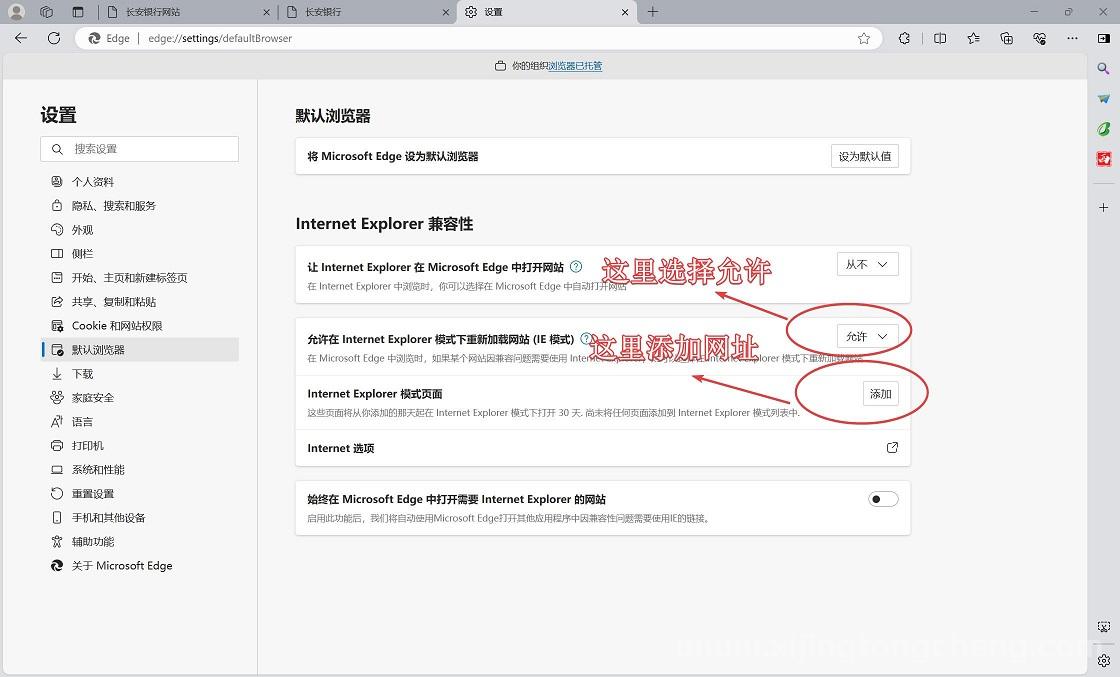Open the blue paper-plane app in the sidebar
1120x677 pixels.
[x=1104, y=99]
